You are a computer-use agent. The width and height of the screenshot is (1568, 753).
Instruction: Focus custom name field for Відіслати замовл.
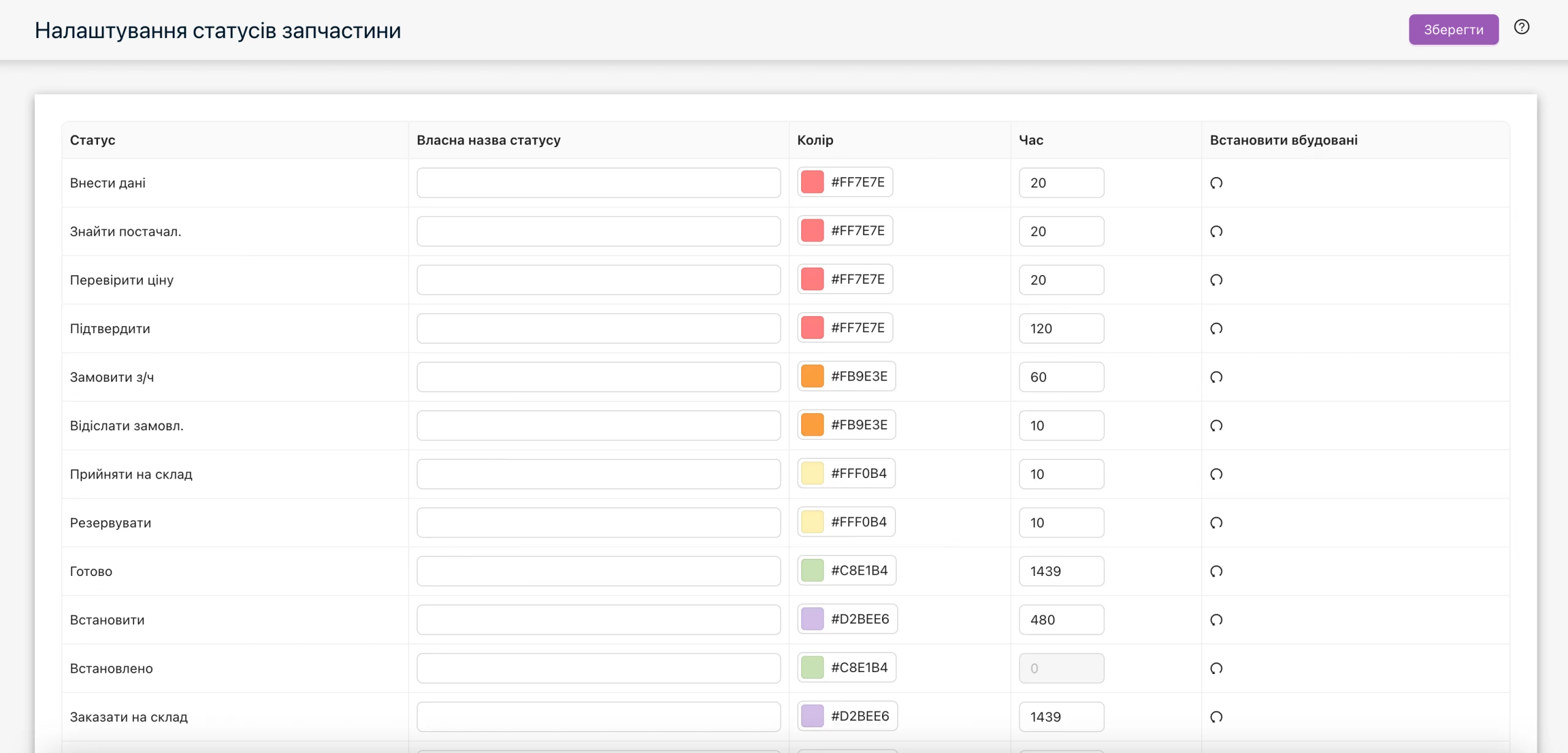[598, 425]
